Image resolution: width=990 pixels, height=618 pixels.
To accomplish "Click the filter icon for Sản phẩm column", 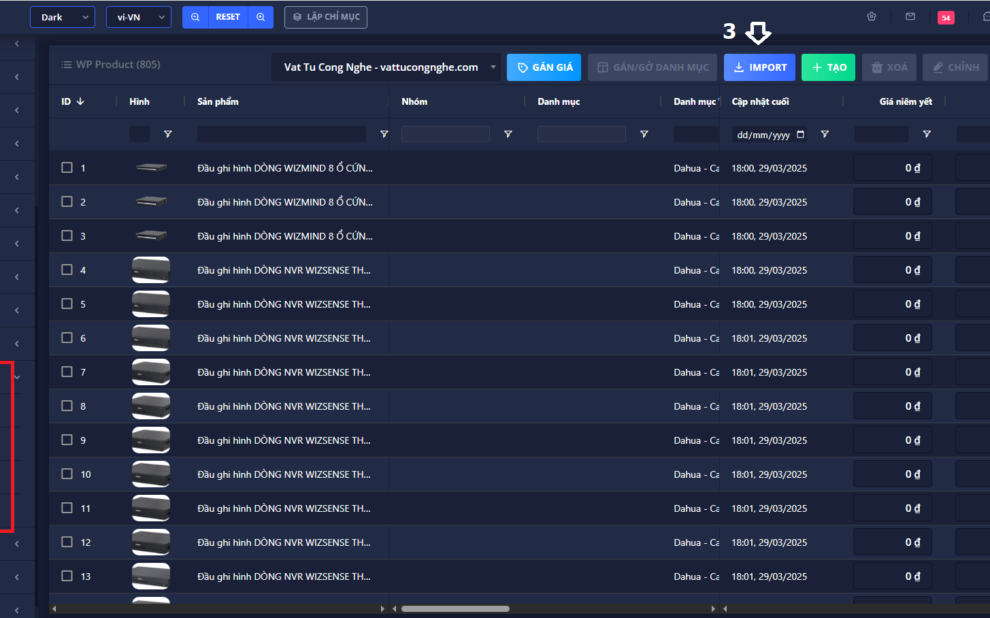I will click(x=384, y=134).
